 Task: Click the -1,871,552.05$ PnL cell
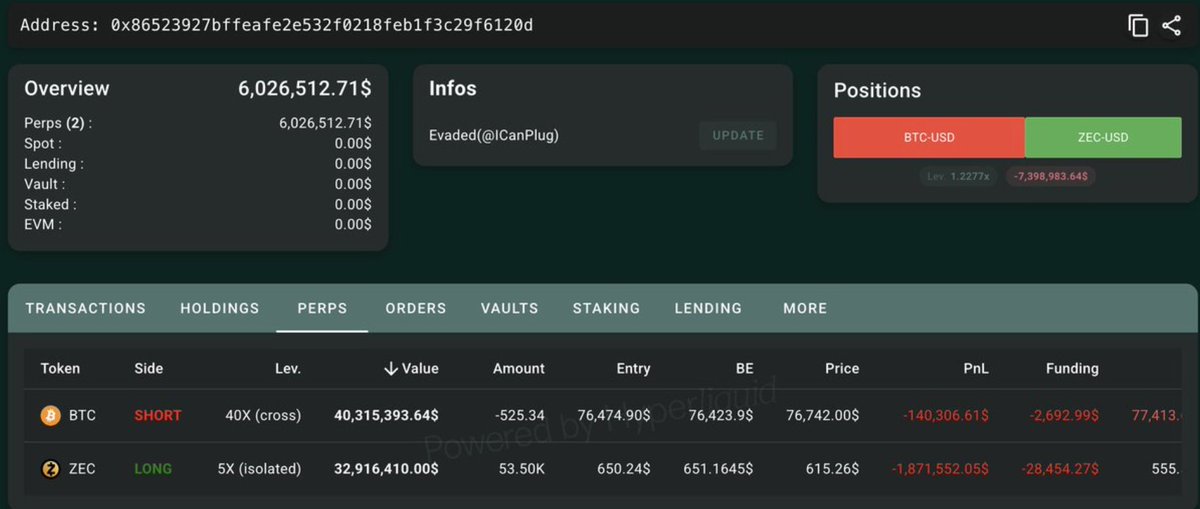(x=940, y=468)
